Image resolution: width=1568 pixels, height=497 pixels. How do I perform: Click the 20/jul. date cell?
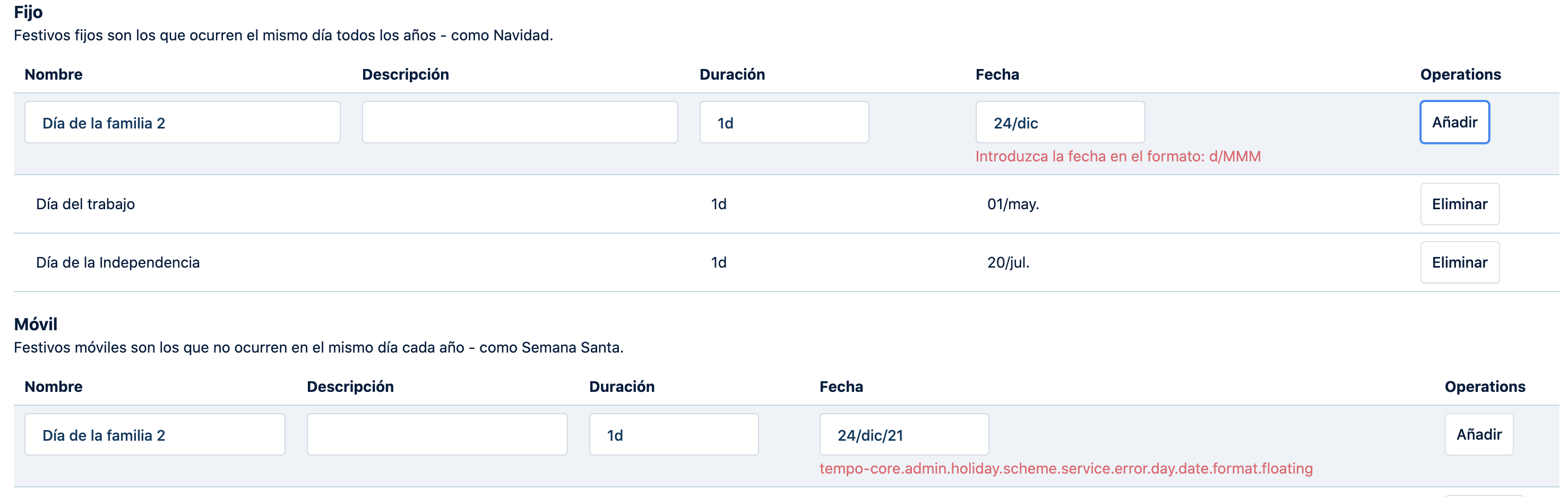pos(1007,262)
